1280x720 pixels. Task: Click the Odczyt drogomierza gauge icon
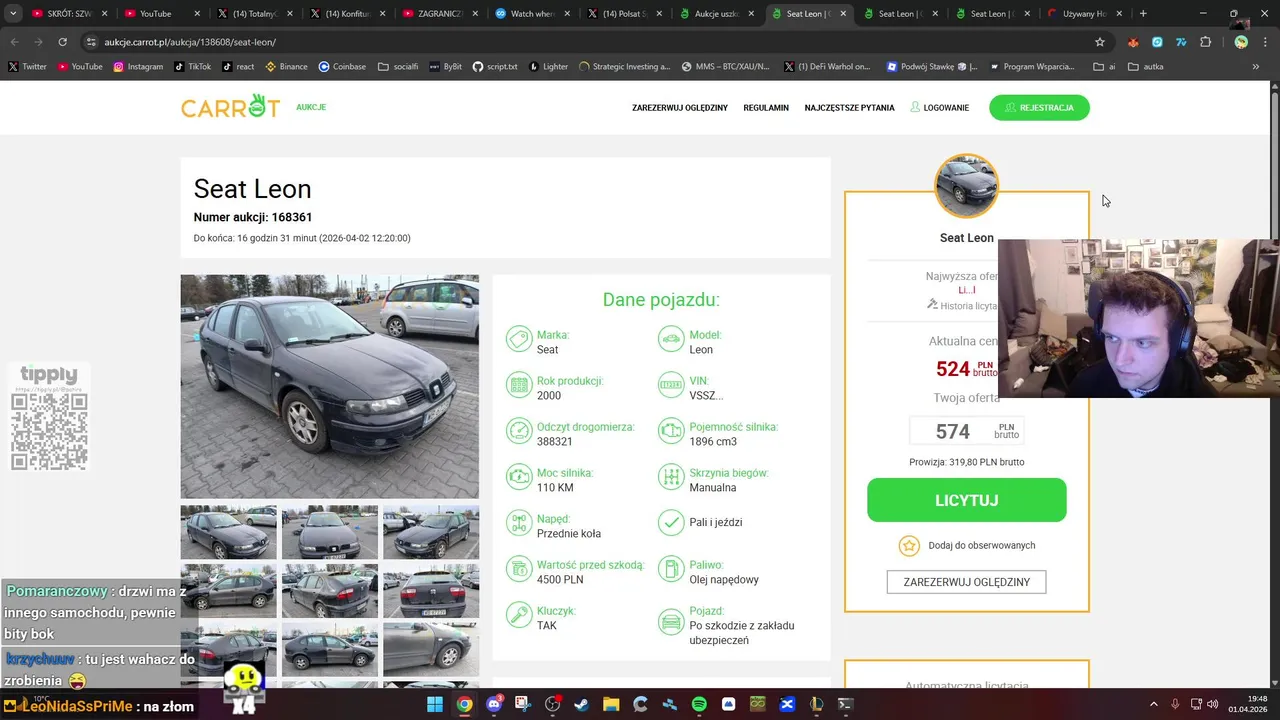pyautogui.click(x=519, y=431)
